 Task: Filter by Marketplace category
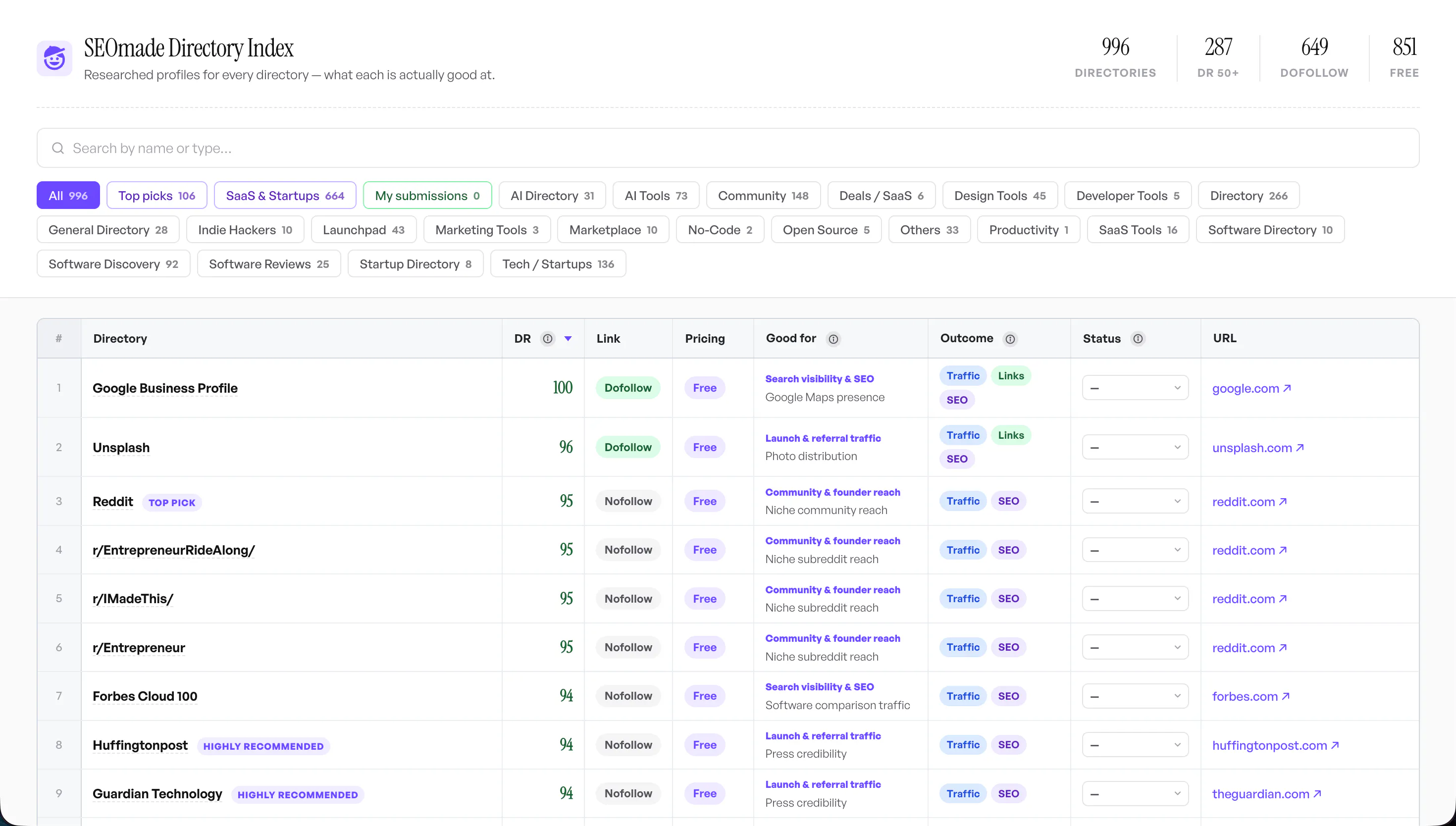[x=613, y=230]
